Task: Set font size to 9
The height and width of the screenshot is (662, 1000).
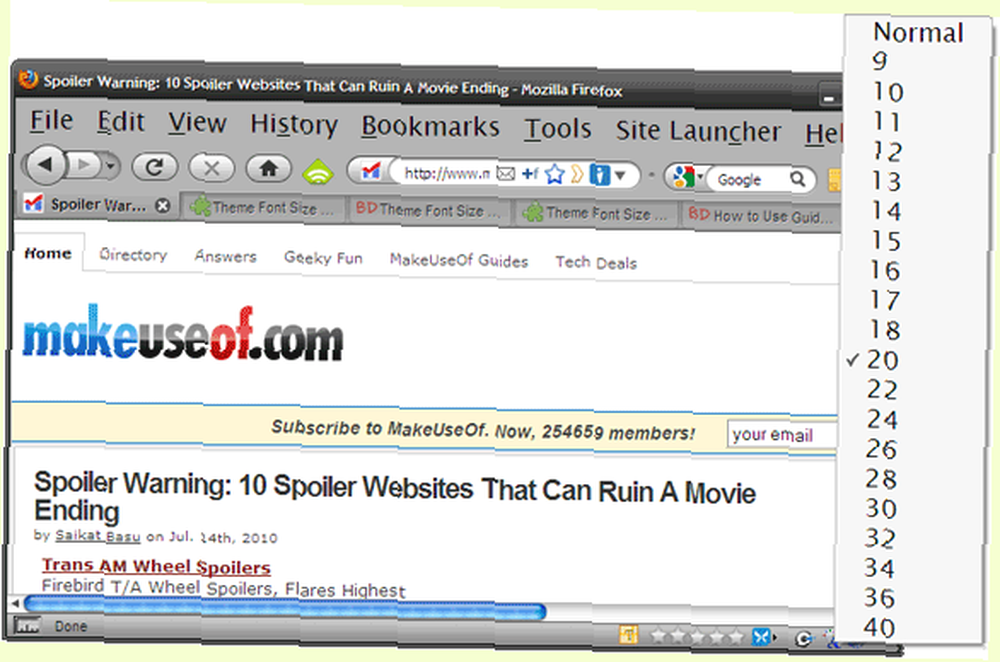Action: pyautogui.click(x=881, y=61)
